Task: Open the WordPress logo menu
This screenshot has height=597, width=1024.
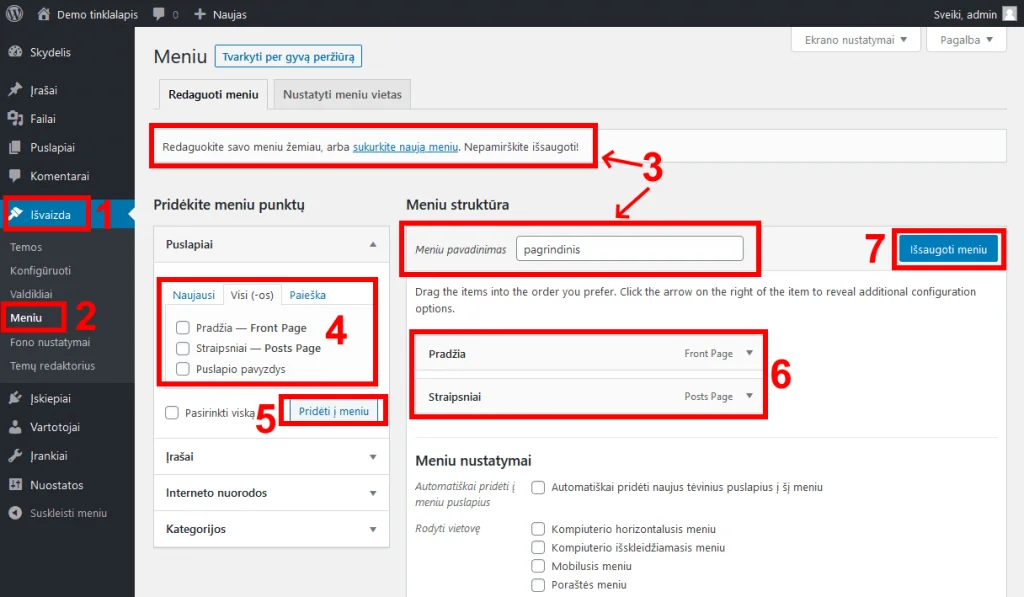Action: pyautogui.click(x=14, y=14)
